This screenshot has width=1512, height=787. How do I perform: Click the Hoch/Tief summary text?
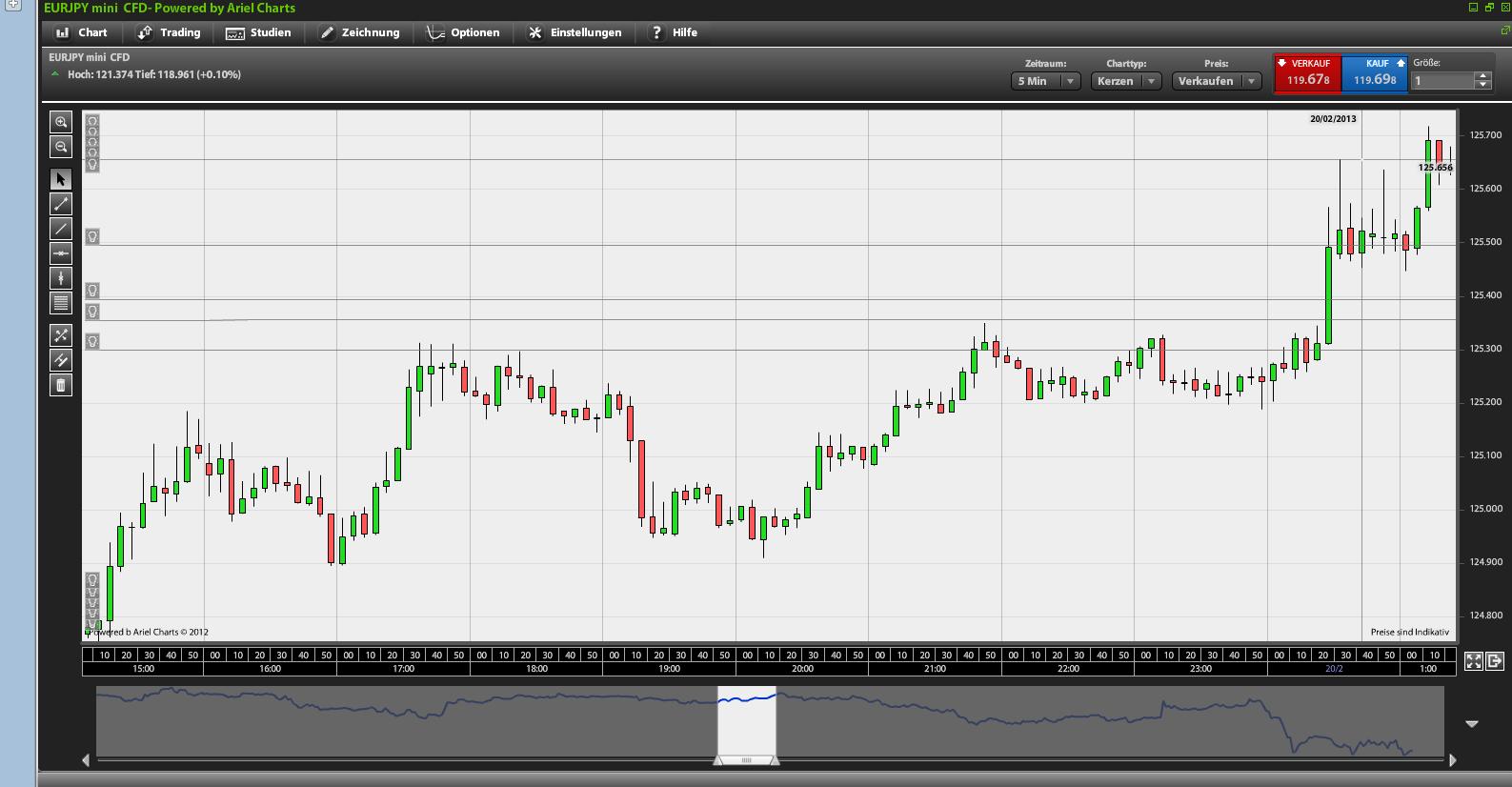(x=154, y=74)
